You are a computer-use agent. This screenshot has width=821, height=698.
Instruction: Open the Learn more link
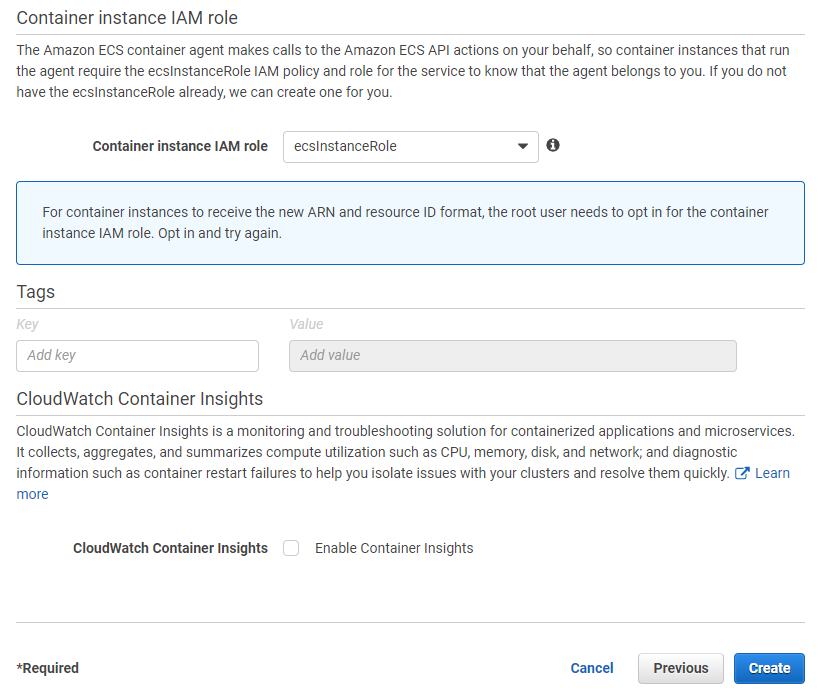772,473
